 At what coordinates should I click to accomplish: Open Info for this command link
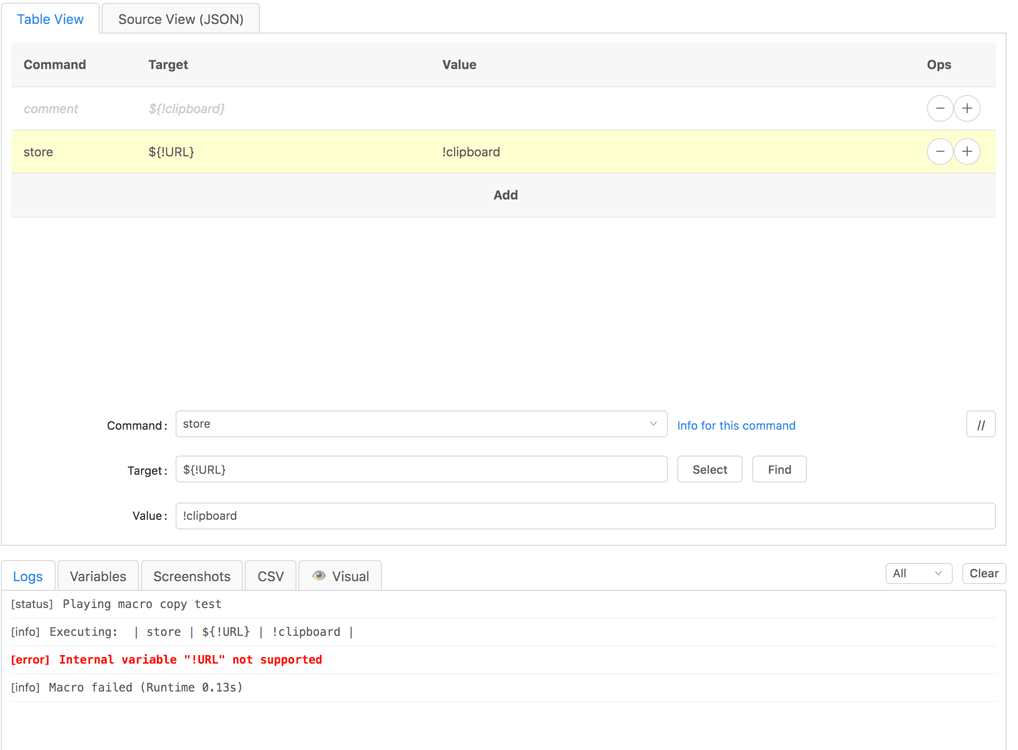tap(736, 425)
